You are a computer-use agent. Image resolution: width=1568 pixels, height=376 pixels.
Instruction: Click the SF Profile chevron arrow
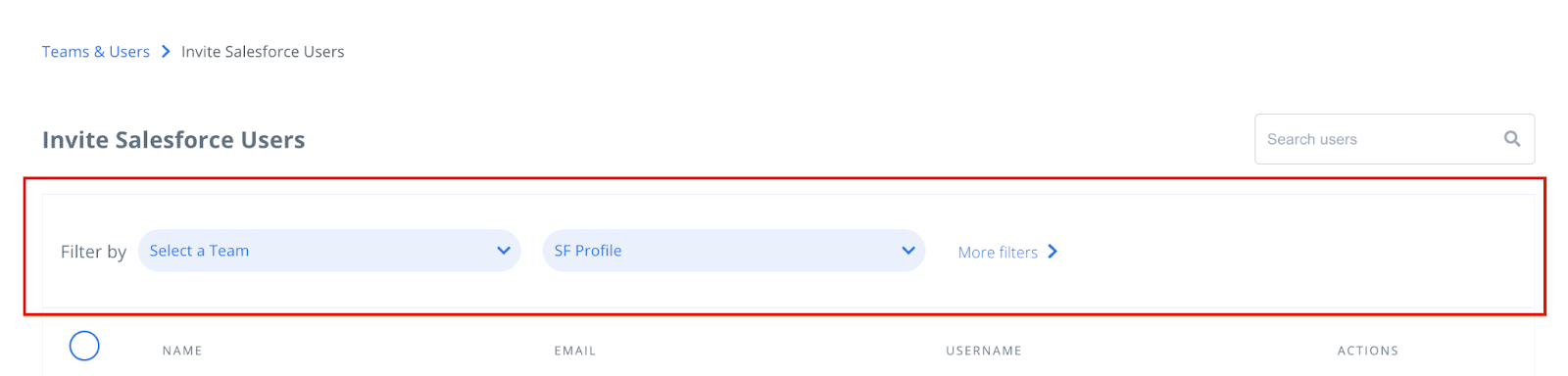(x=908, y=251)
